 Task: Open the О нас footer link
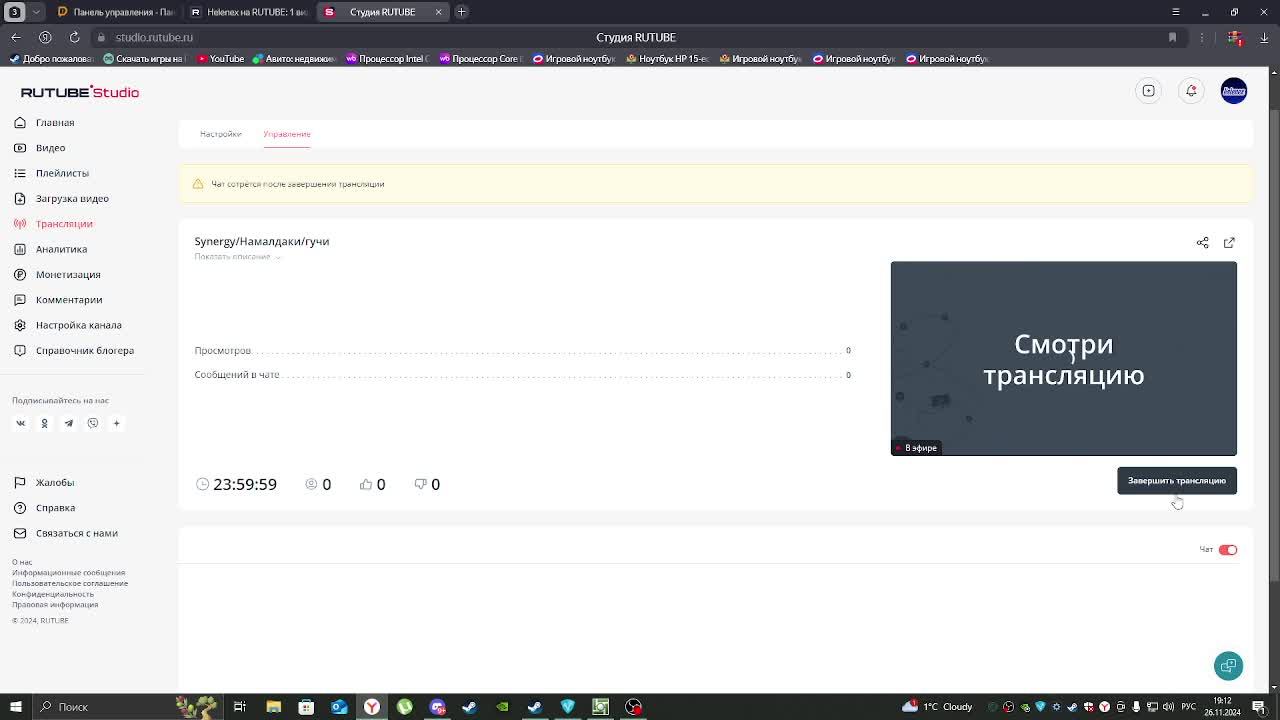pyautogui.click(x=22, y=562)
